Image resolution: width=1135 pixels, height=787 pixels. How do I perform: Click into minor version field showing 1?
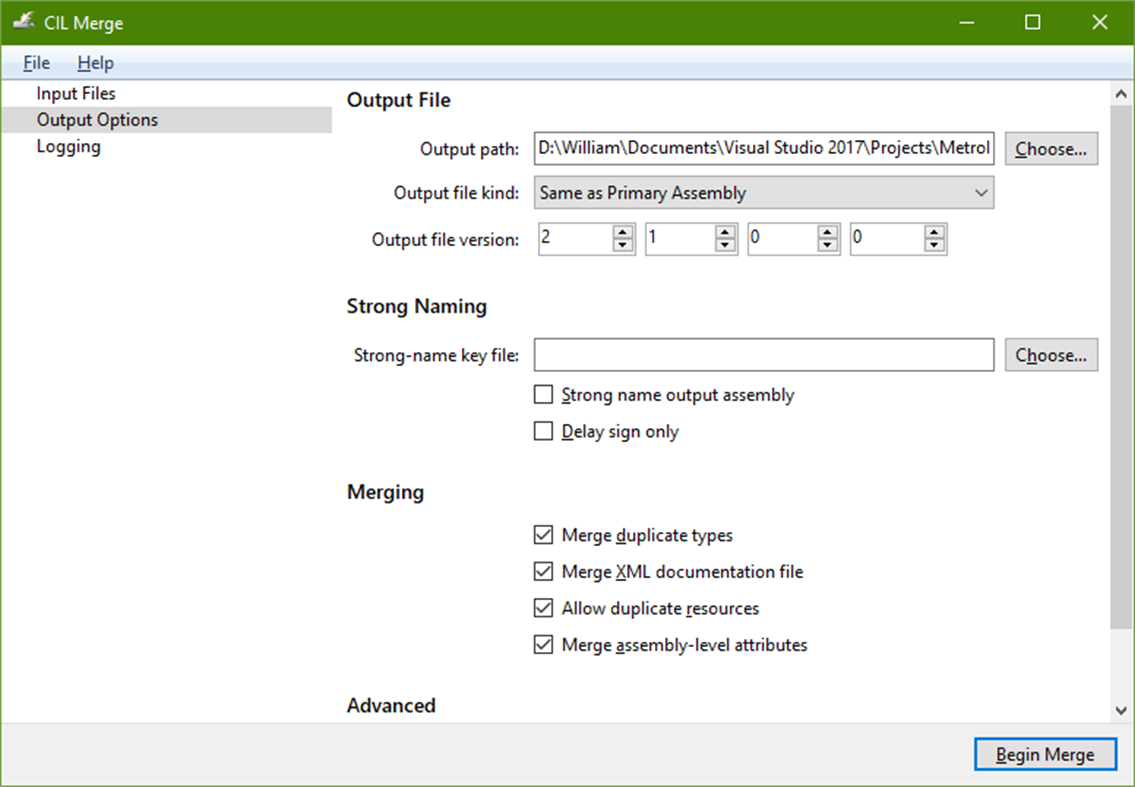coord(680,238)
